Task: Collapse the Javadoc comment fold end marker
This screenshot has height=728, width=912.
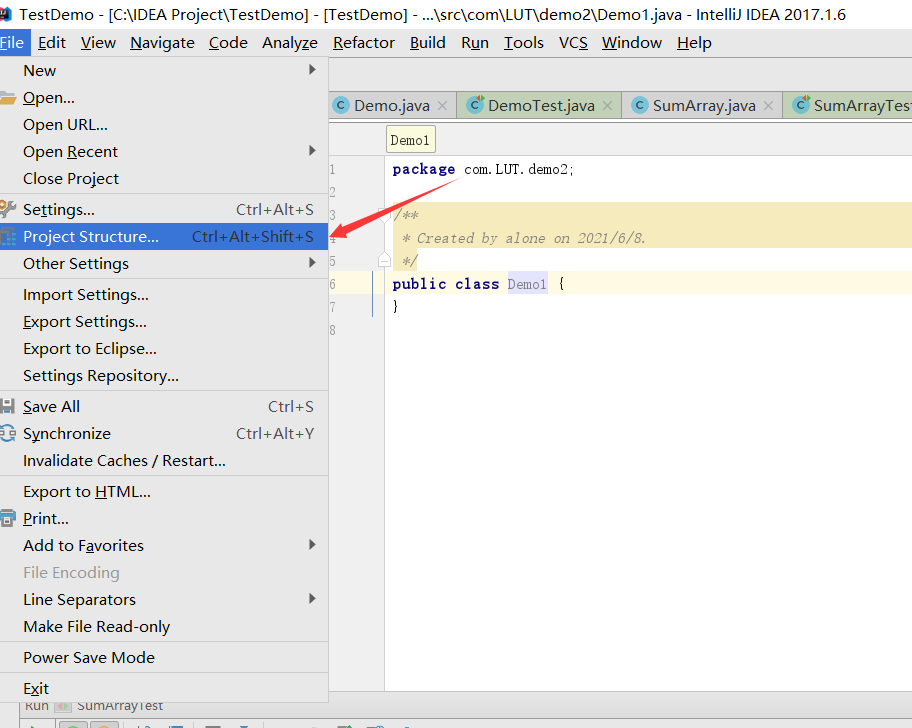Action: coord(384,260)
